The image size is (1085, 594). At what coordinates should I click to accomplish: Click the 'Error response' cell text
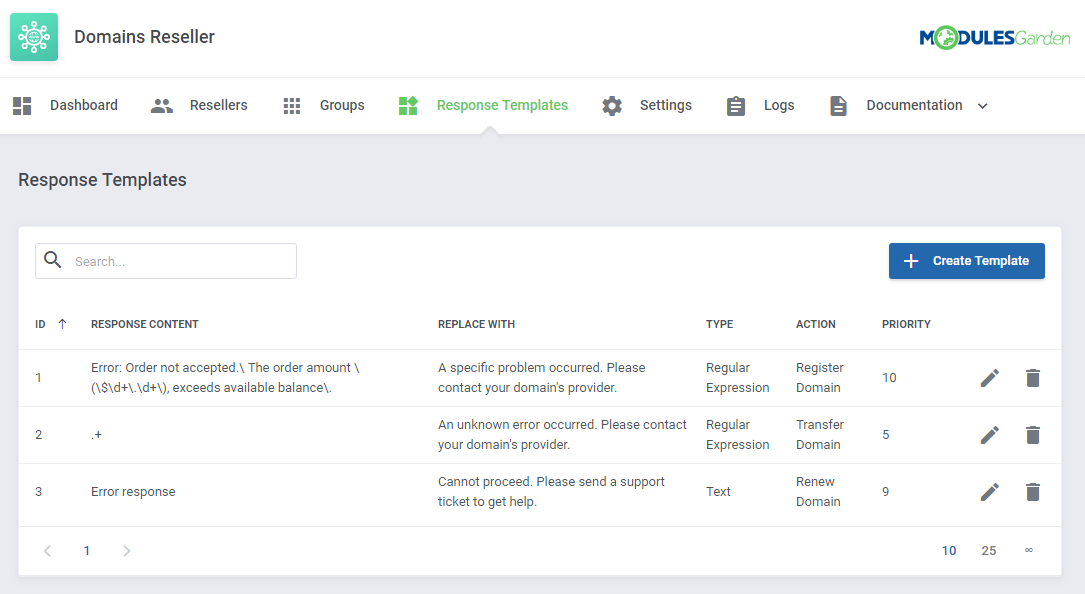tap(133, 492)
